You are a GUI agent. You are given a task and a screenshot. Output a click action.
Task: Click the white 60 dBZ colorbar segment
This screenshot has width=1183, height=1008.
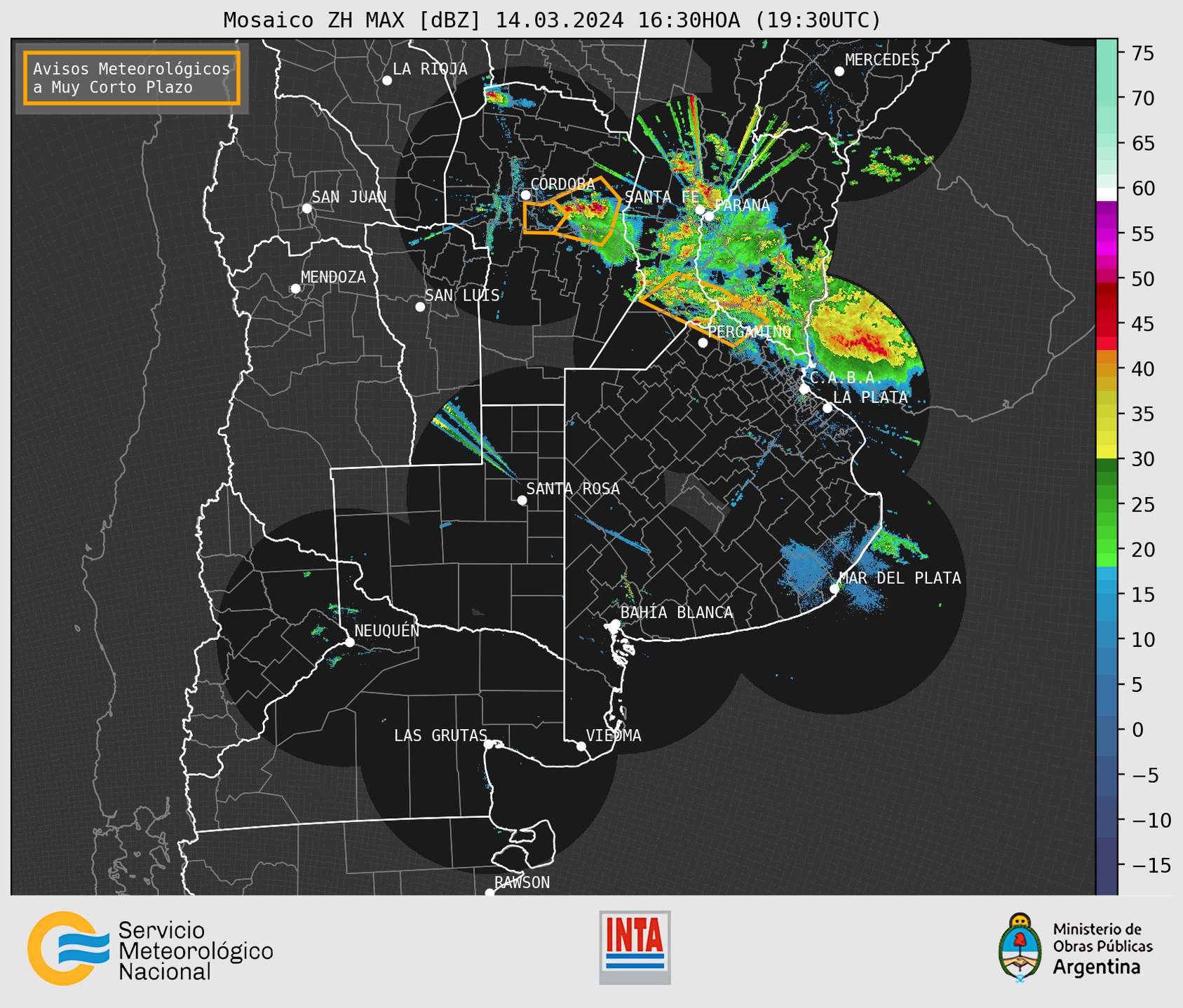click(1107, 194)
